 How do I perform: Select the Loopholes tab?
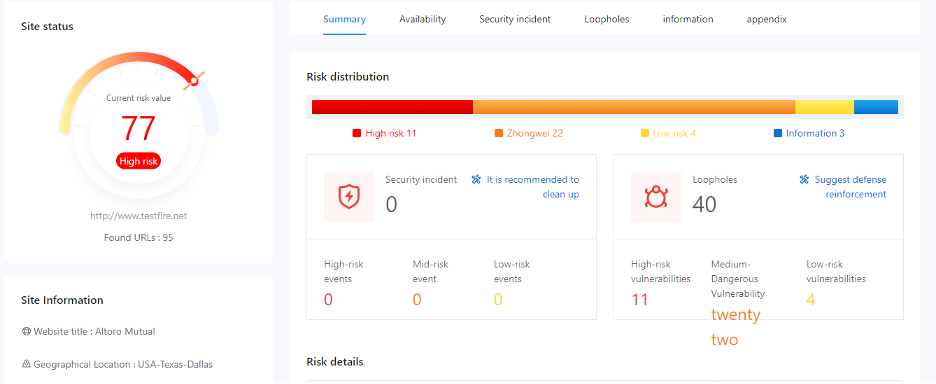[606, 19]
